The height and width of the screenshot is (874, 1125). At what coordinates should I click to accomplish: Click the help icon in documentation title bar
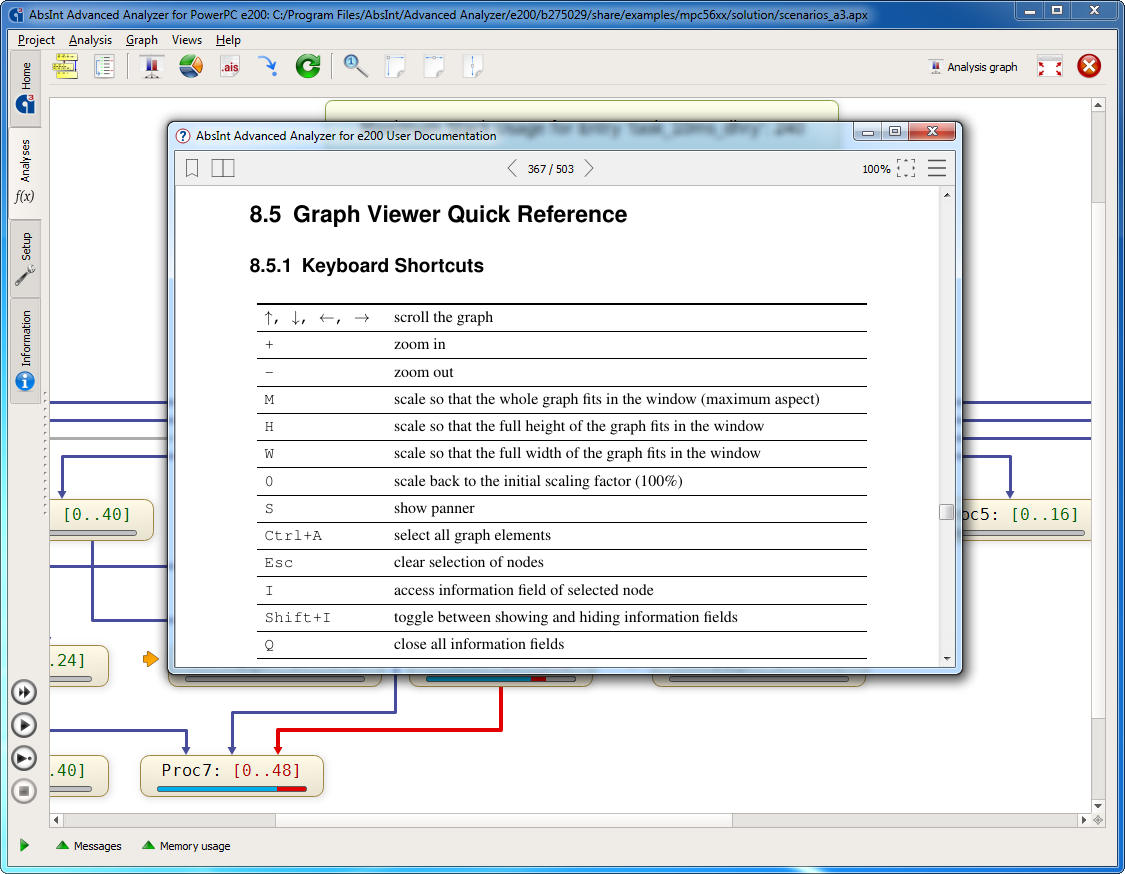click(x=183, y=136)
